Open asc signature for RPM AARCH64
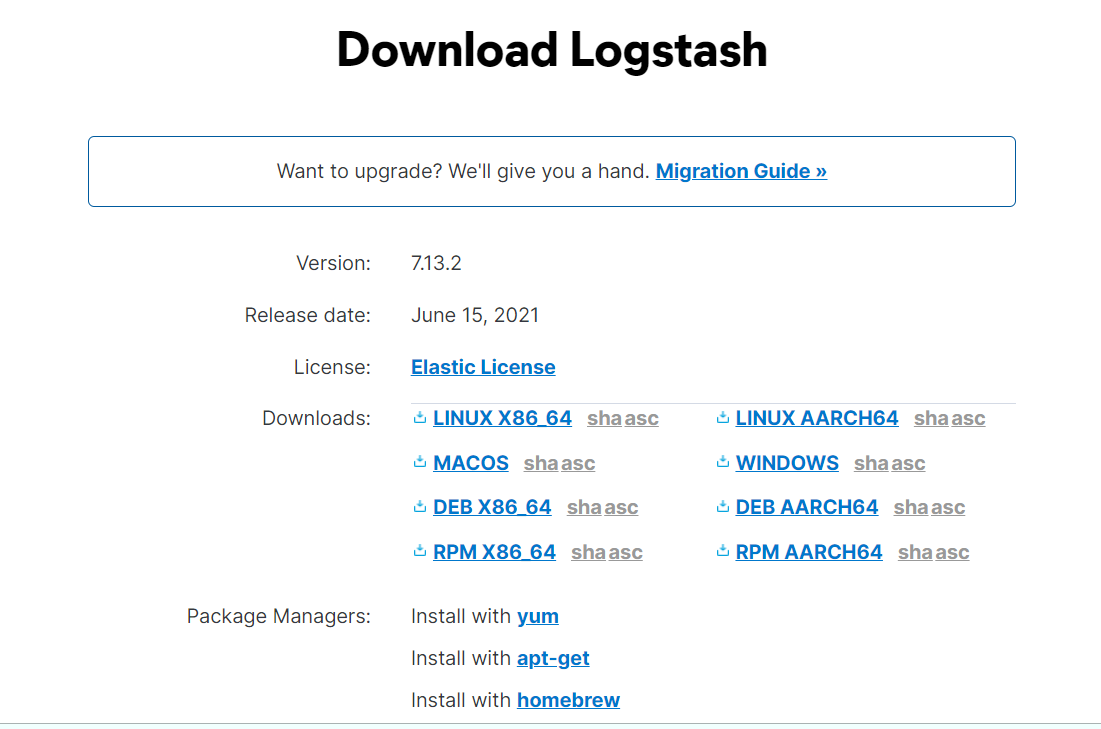The height and width of the screenshot is (729, 1101). pyautogui.click(x=952, y=552)
